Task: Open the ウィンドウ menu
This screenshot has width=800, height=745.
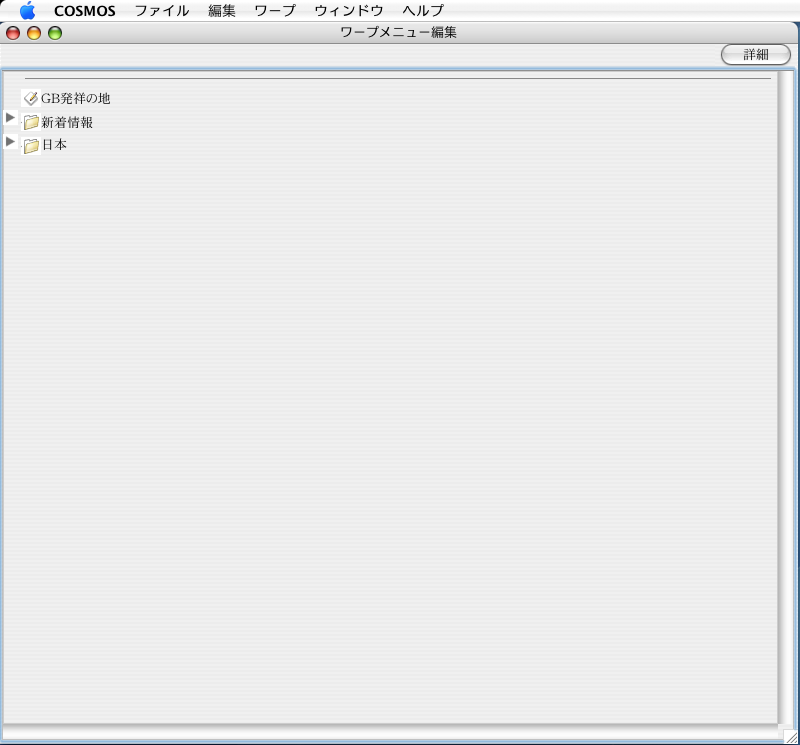Action: (x=349, y=11)
